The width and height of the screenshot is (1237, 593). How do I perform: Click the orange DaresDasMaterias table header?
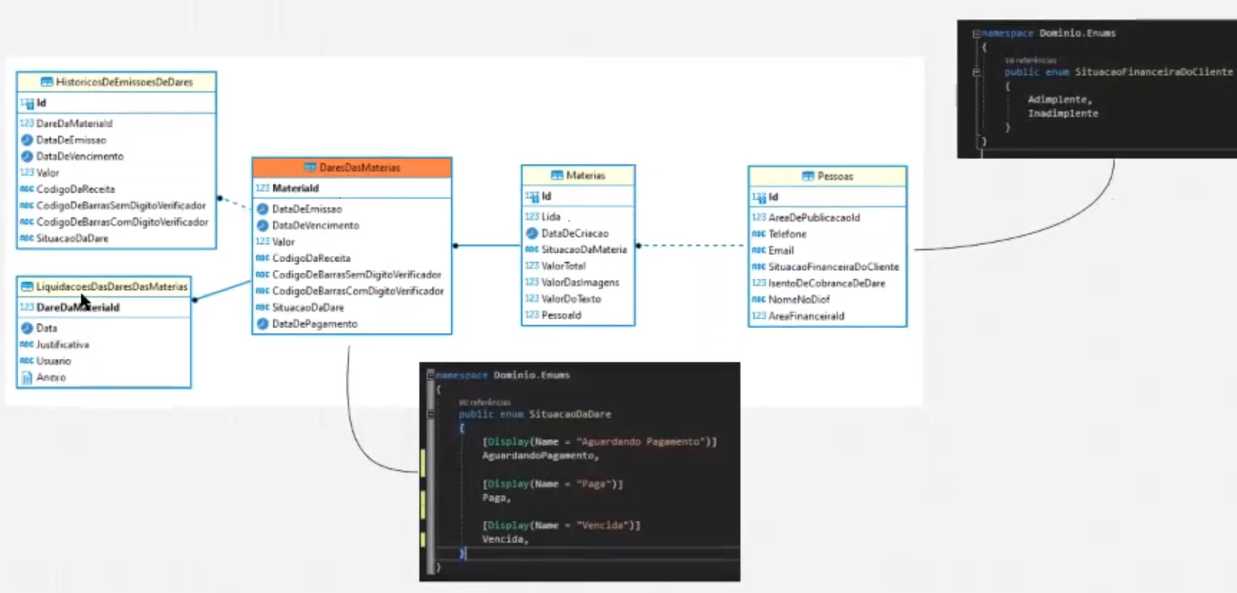(x=352, y=168)
